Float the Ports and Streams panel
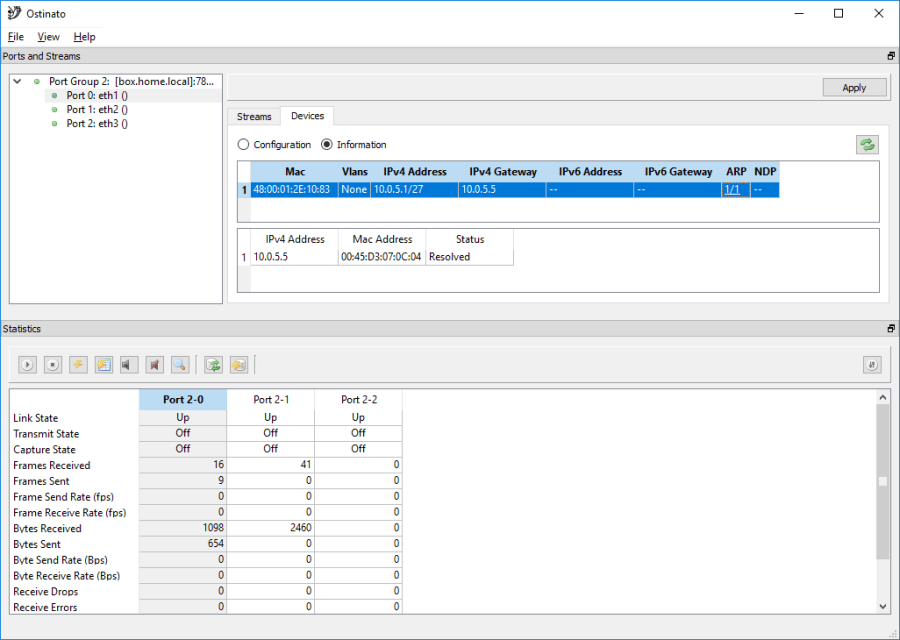The width and height of the screenshot is (900, 640). tap(891, 56)
